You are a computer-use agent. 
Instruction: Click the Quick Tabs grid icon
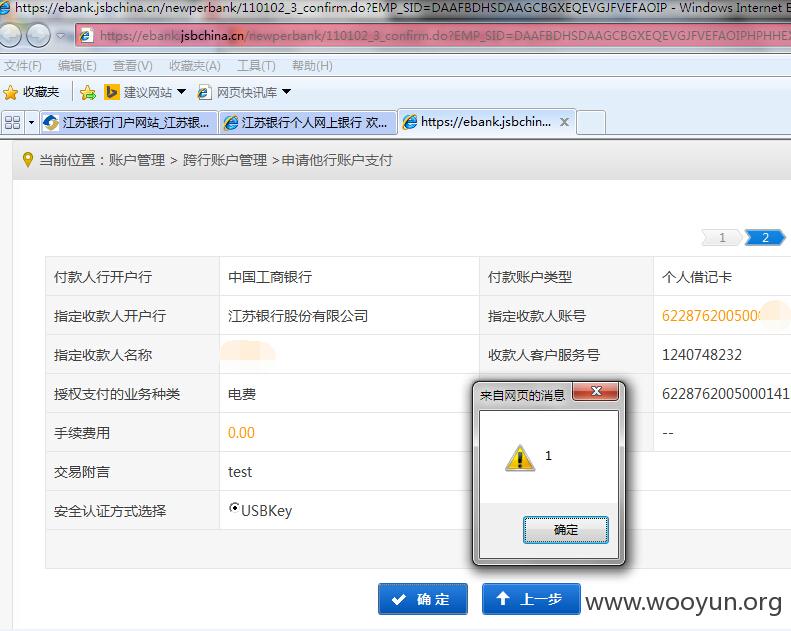point(12,123)
